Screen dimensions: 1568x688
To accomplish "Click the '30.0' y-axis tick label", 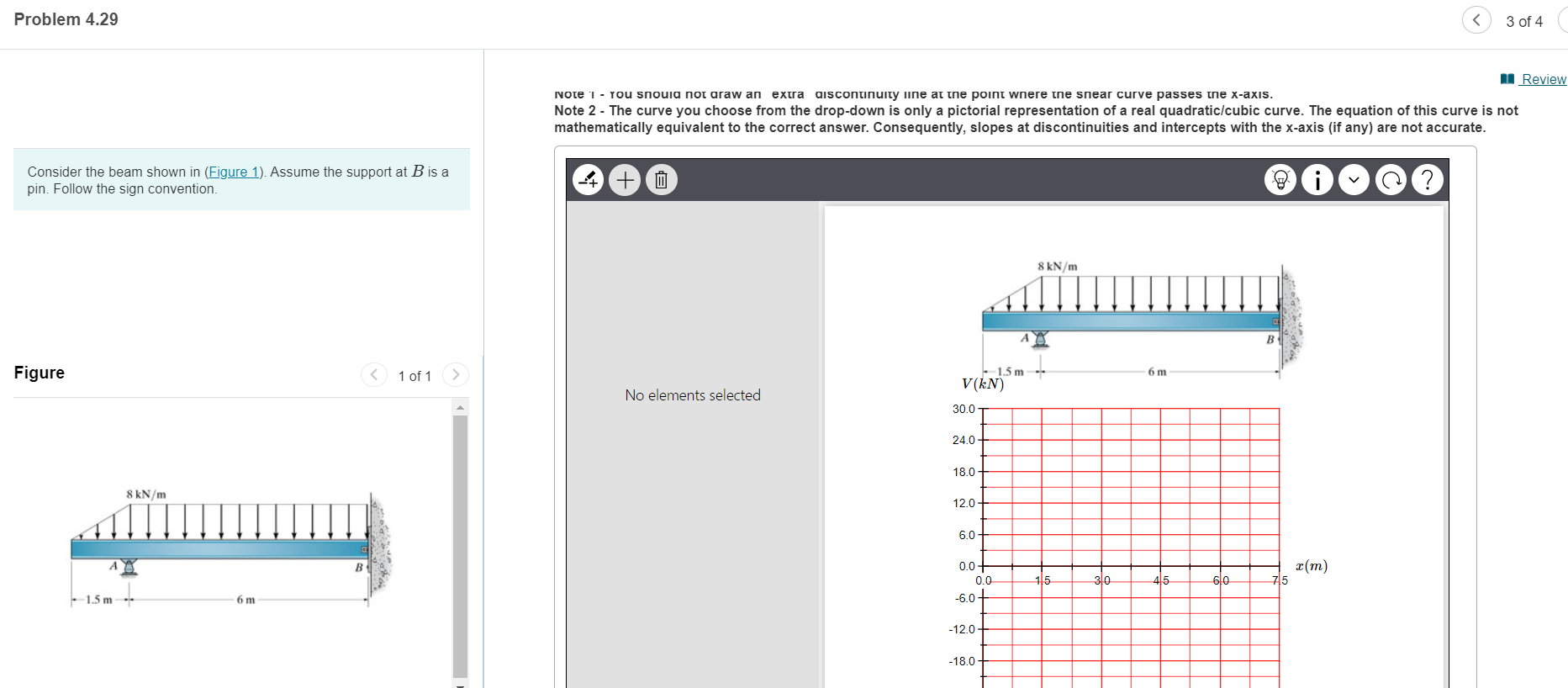I will point(964,409).
